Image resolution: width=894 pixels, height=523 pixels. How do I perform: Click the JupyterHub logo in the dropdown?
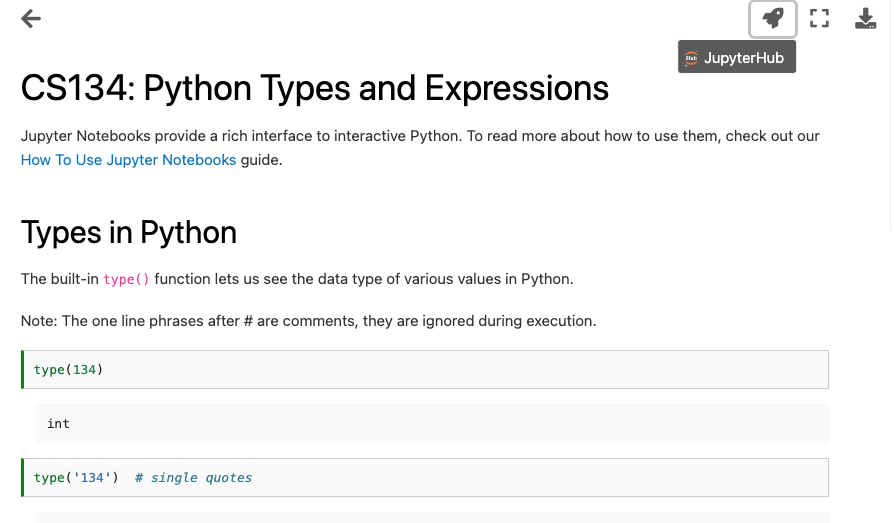[692, 58]
